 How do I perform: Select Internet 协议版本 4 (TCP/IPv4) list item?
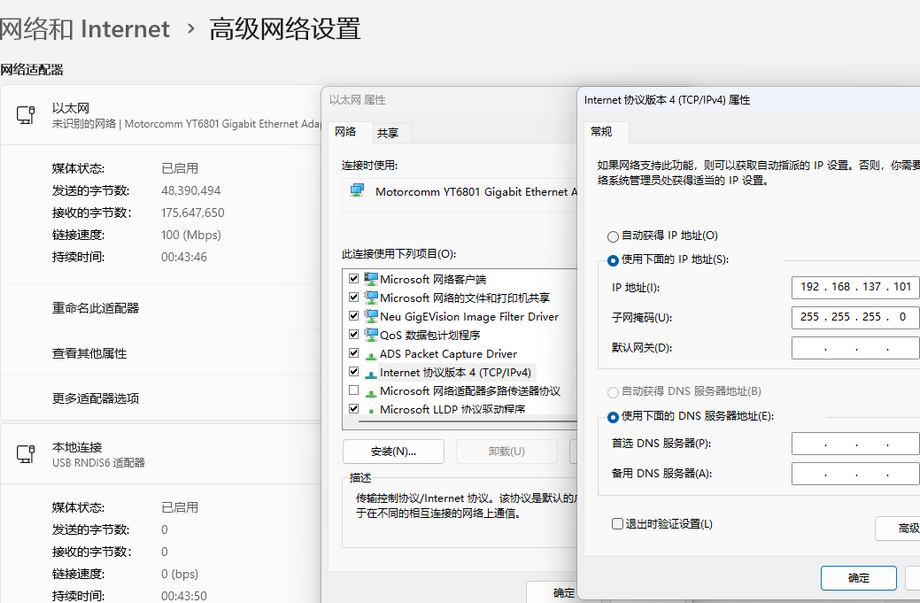coord(455,372)
